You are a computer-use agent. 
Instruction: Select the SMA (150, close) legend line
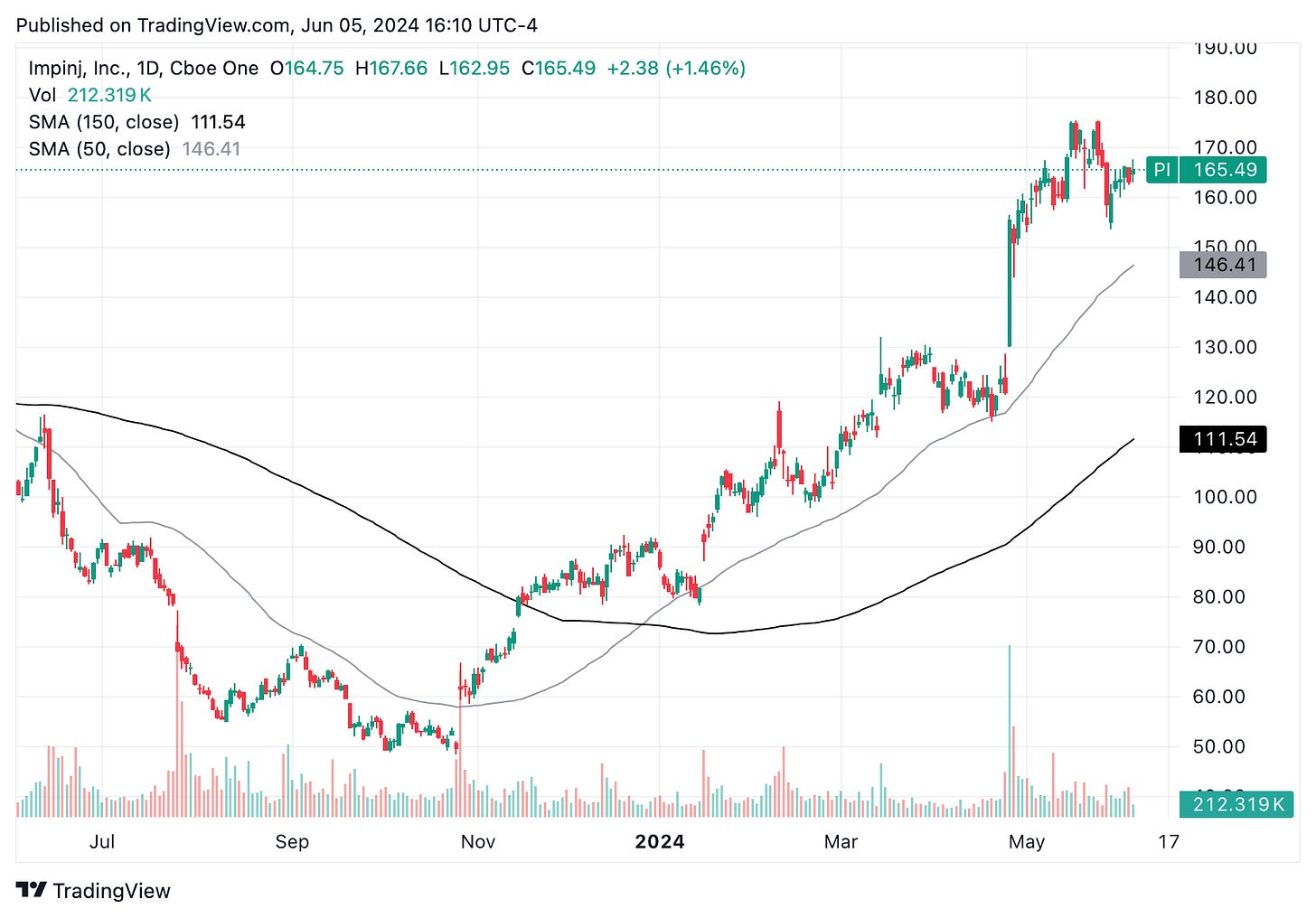[136, 122]
